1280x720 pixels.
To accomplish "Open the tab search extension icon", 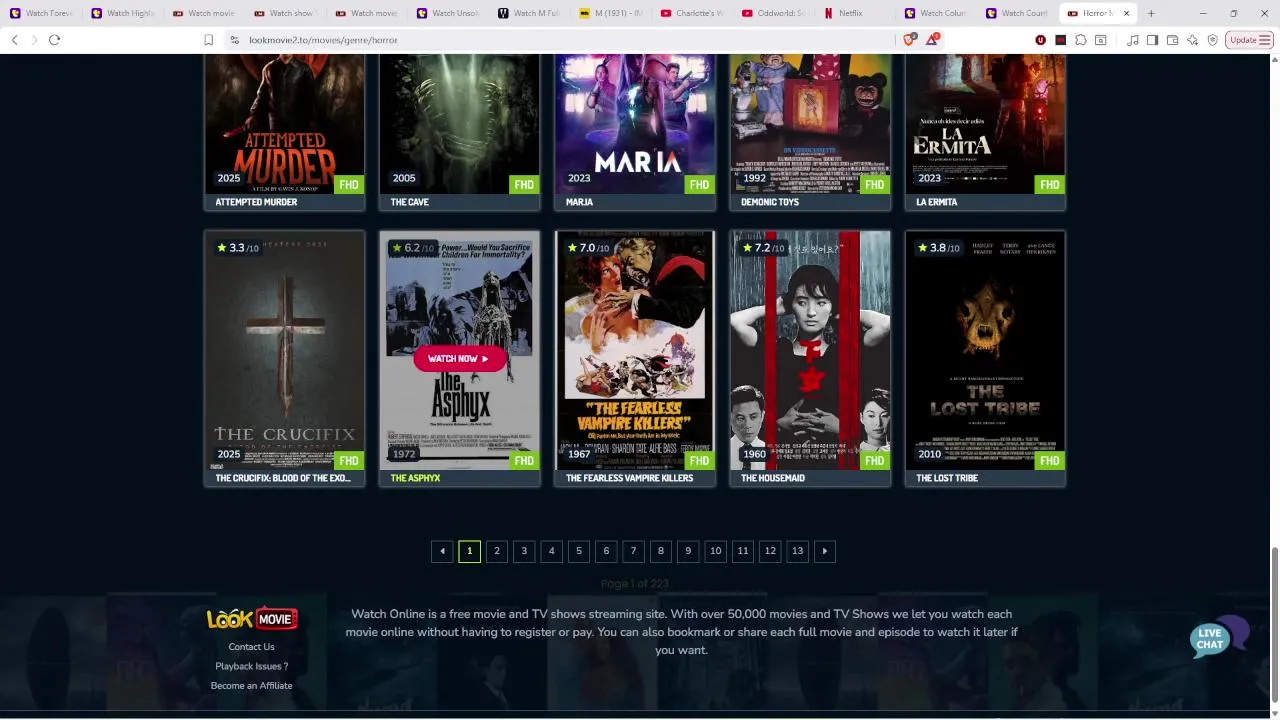I will [1101, 40].
